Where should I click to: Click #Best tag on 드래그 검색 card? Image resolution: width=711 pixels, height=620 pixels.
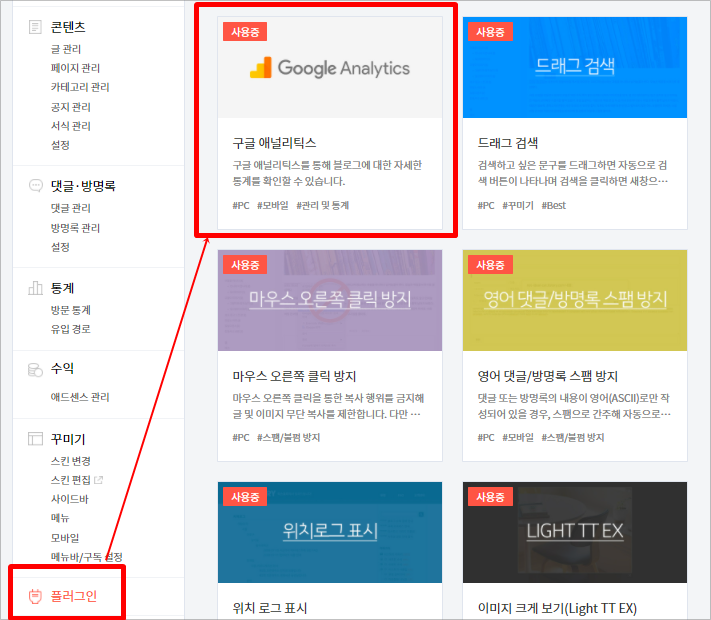point(554,205)
